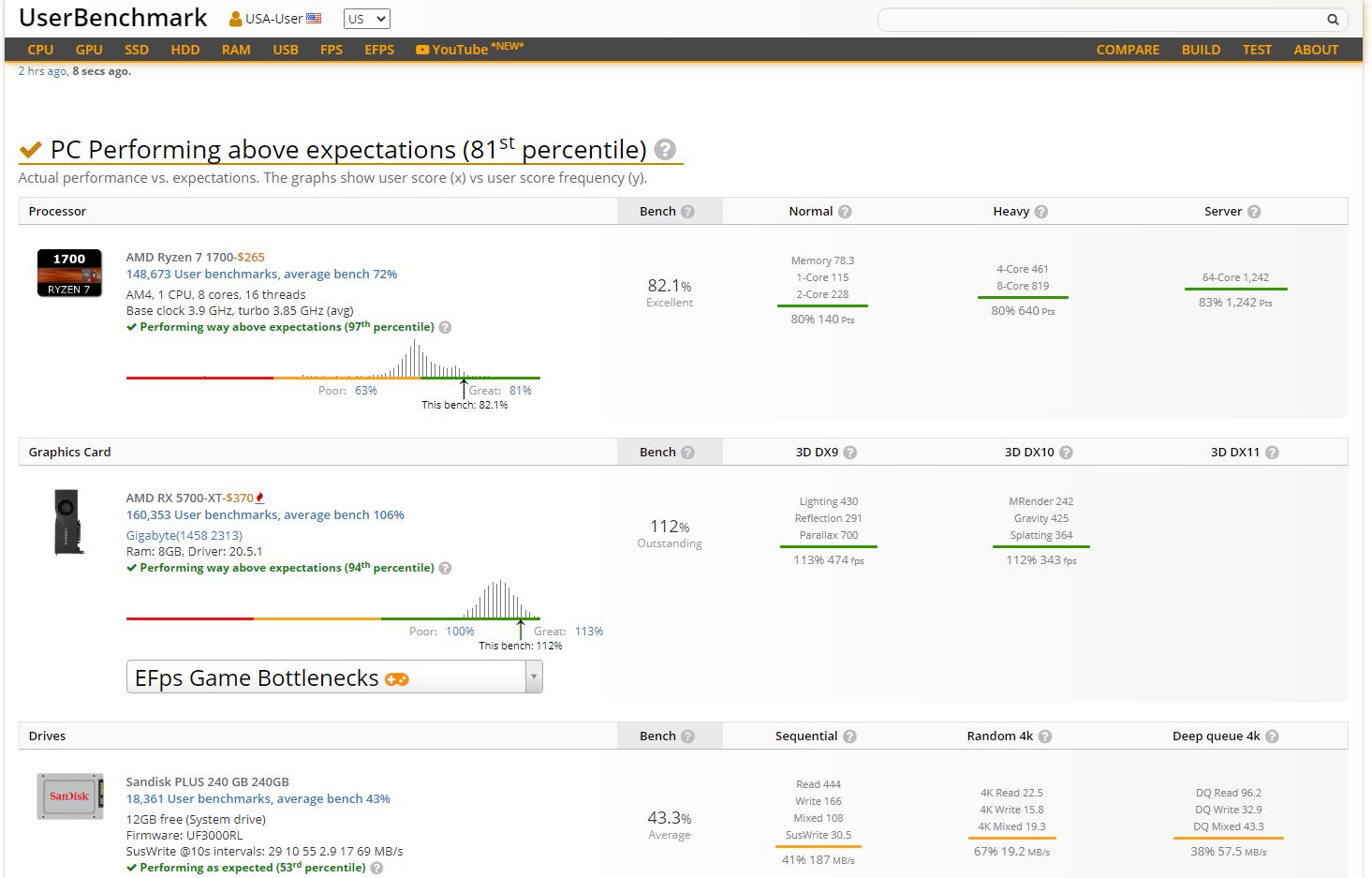
Task: Click the help icon beside PC performance heading
Action: click(665, 149)
